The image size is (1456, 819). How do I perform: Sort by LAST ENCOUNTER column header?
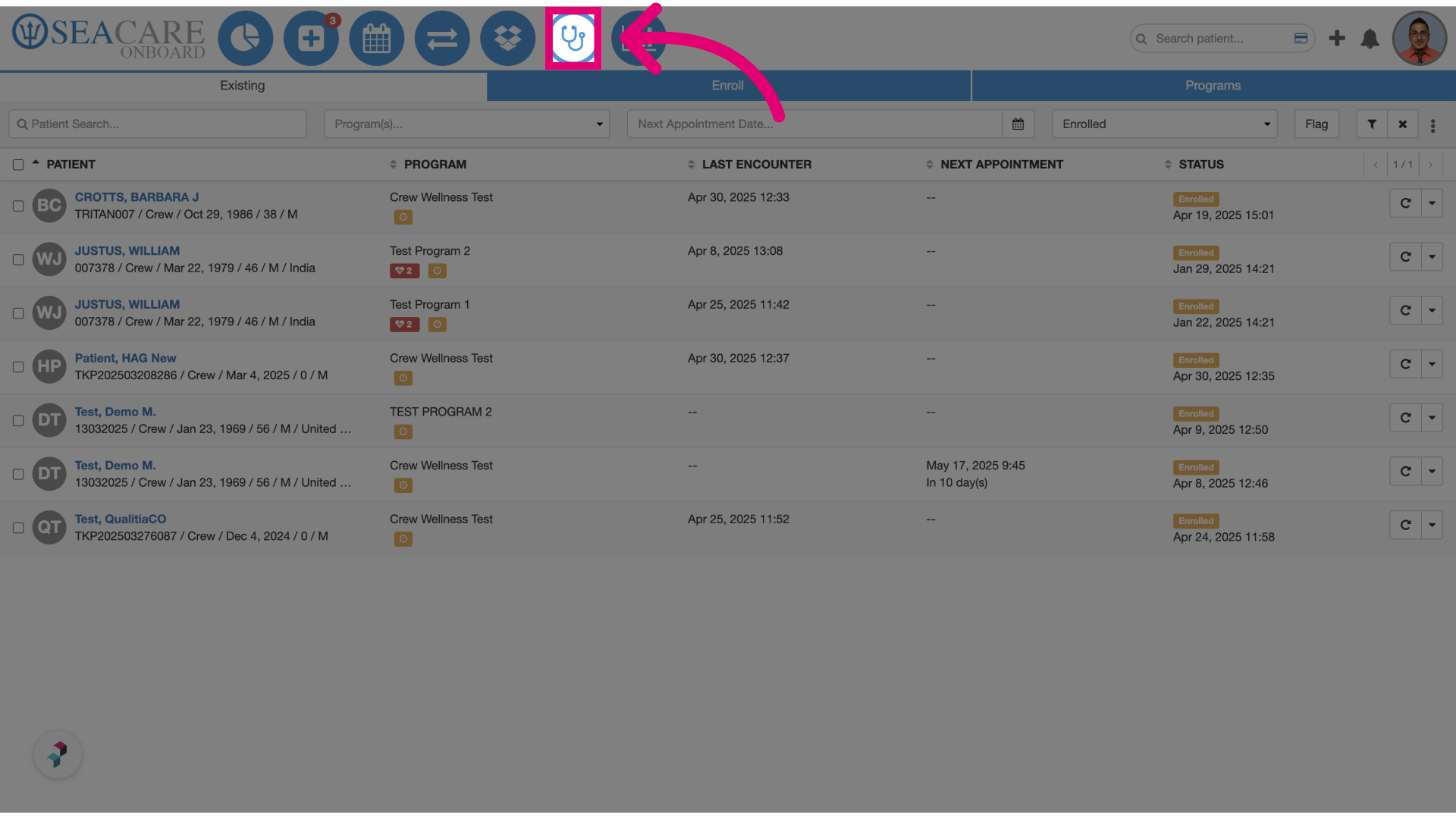pyautogui.click(x=756, y=165)
